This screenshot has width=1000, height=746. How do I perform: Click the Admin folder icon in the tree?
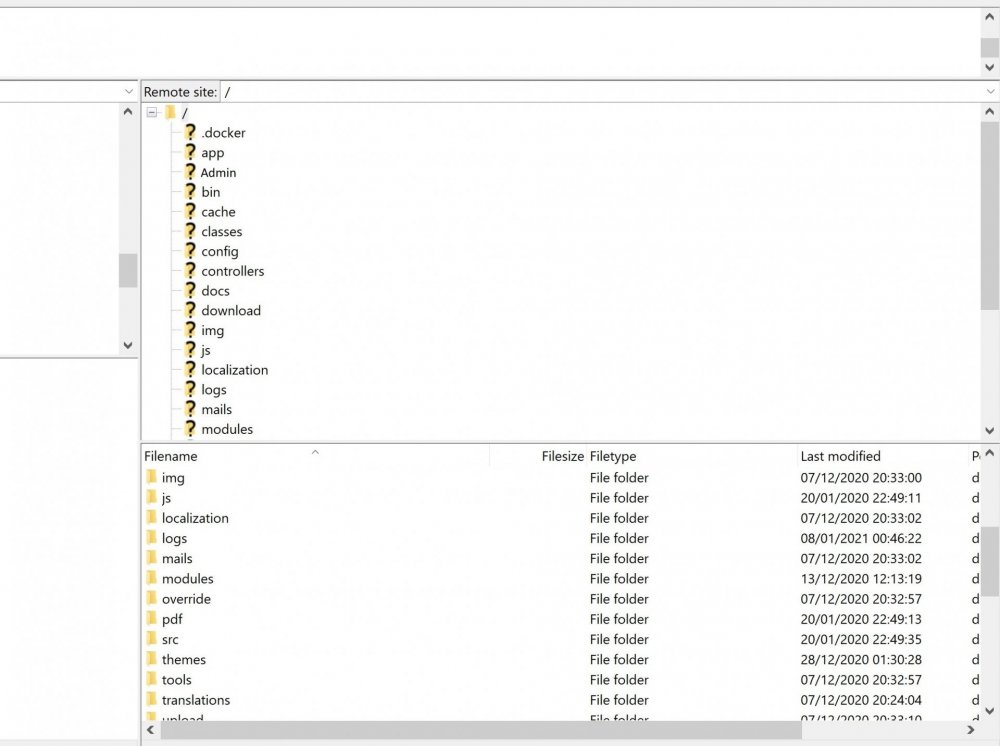point(190,172)
